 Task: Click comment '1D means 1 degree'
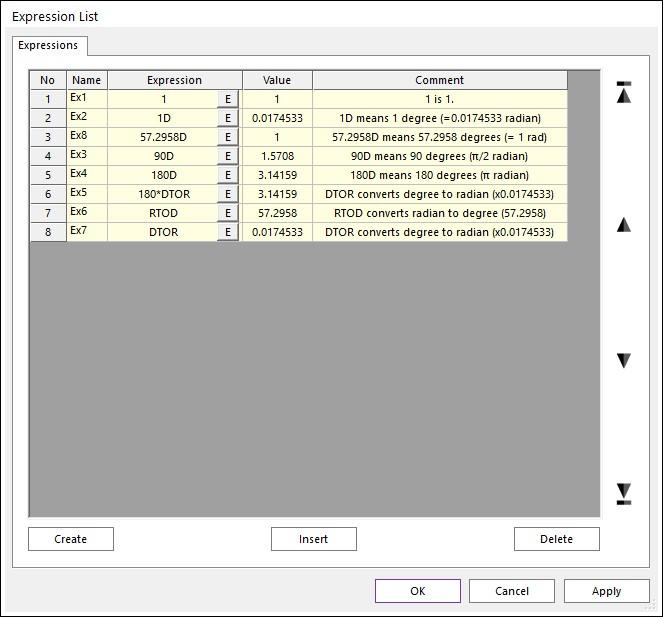click(x=440, y=118)
